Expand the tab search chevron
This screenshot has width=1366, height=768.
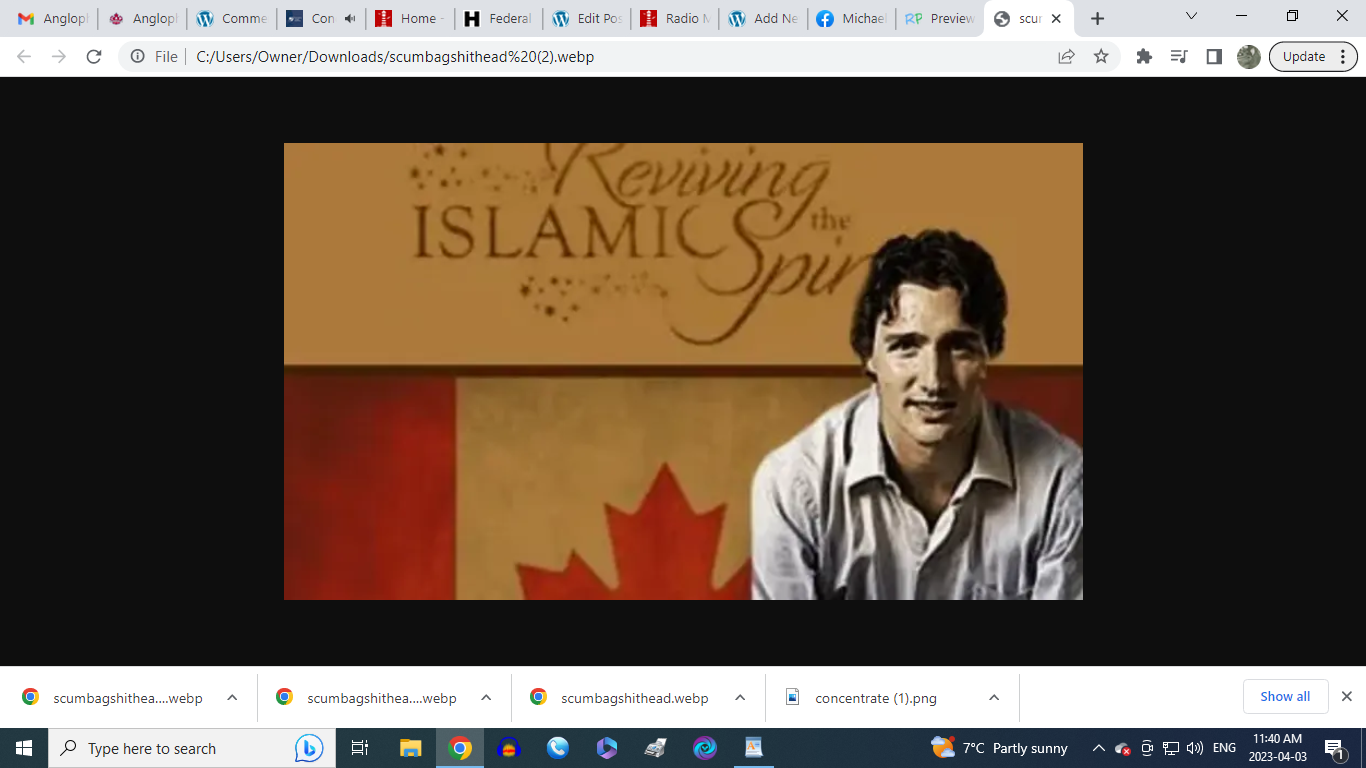pyautogui.click(x=1191, y=17)
